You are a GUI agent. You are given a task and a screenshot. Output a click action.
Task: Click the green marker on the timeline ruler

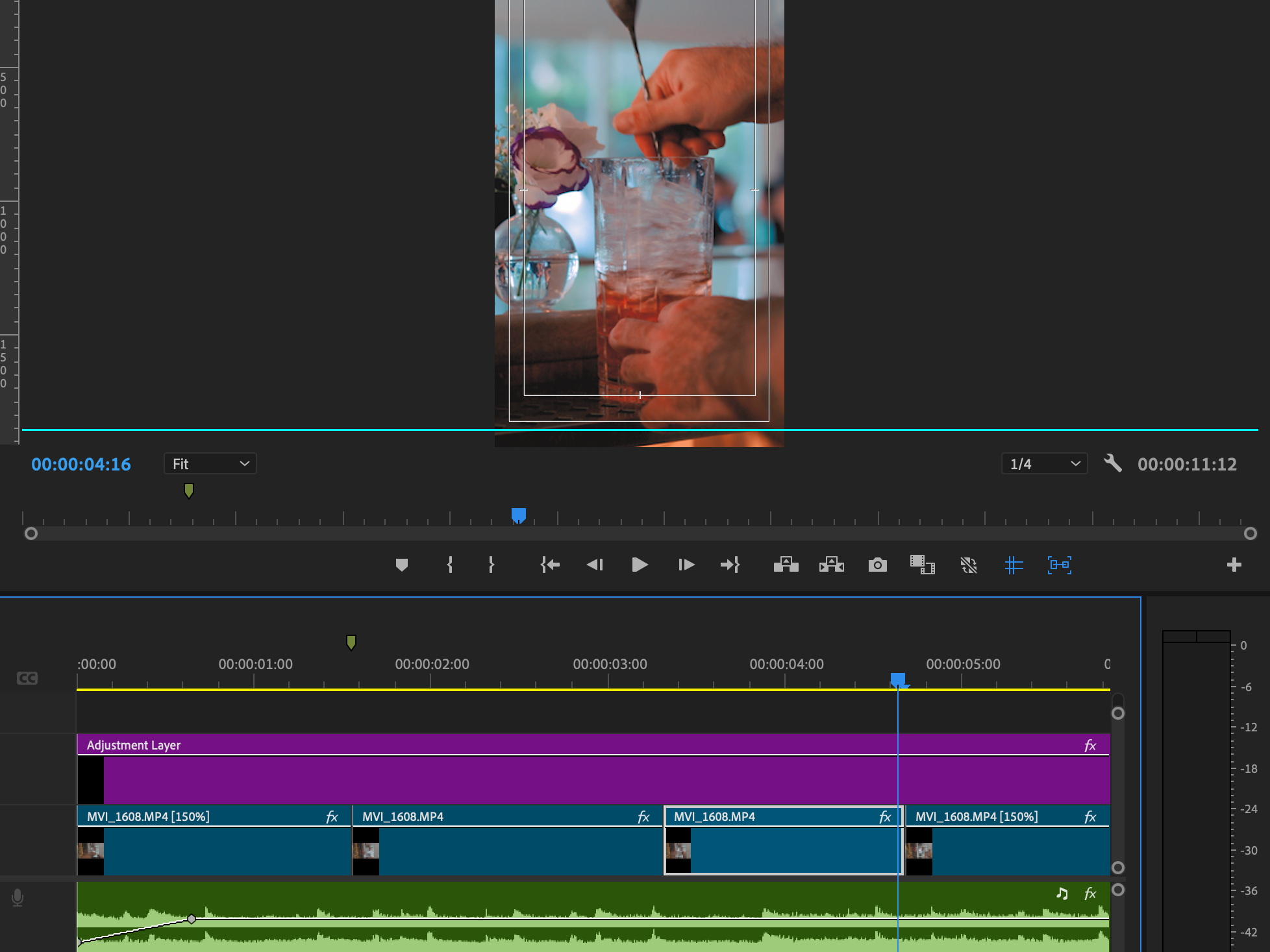(x=351, y=642)
